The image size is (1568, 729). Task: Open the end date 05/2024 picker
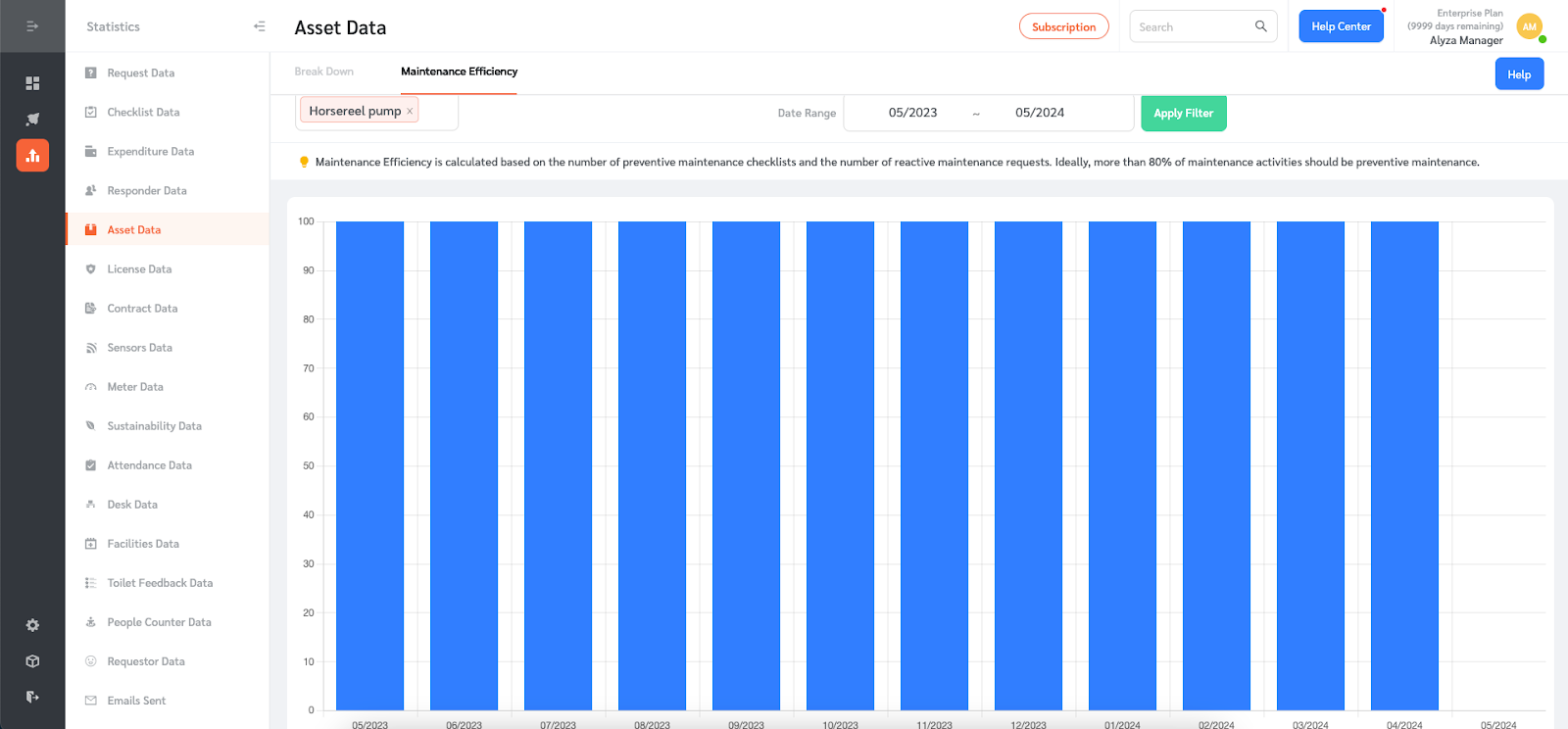(1040, 113)
